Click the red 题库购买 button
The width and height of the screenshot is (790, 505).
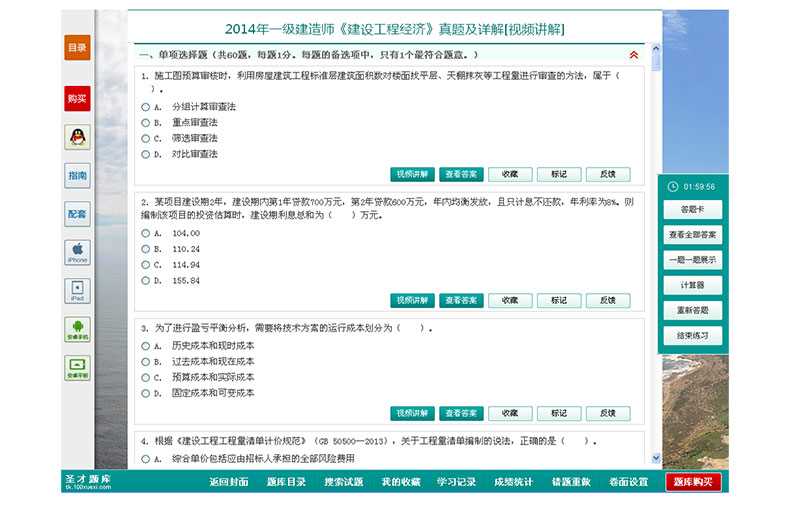click(x=693, y=482)
